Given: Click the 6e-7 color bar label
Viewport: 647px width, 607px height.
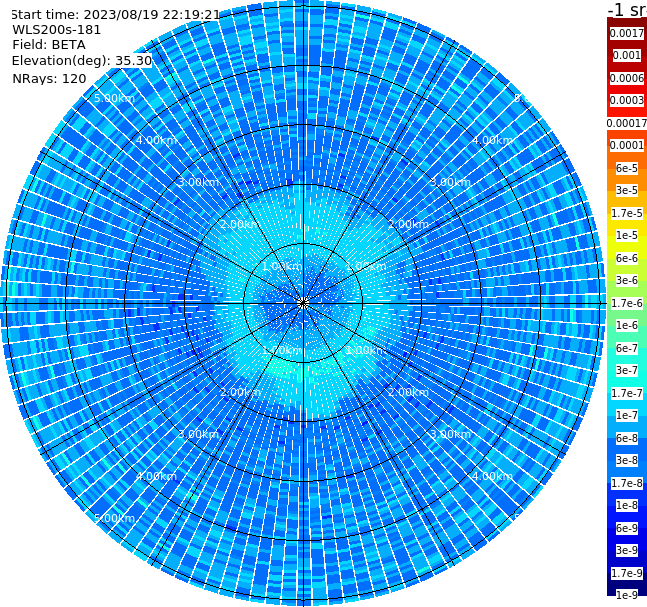Looking at the screenshot, I should [627, 348].
